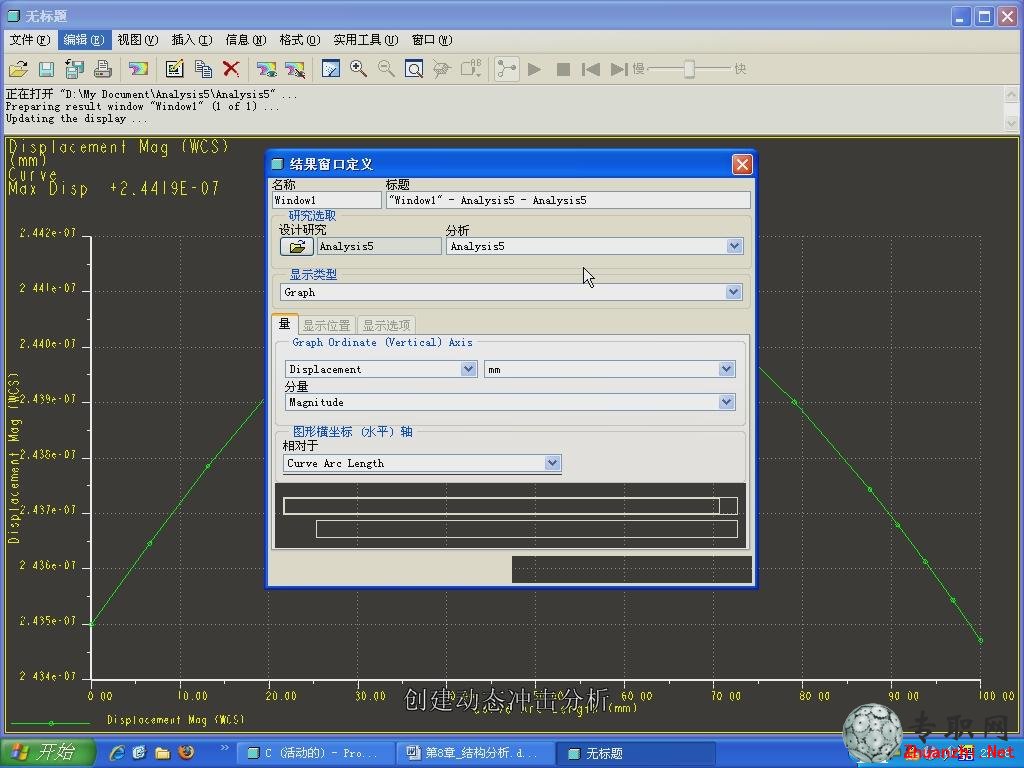Click the refit zoom window icon

click(x=414, y=69)
